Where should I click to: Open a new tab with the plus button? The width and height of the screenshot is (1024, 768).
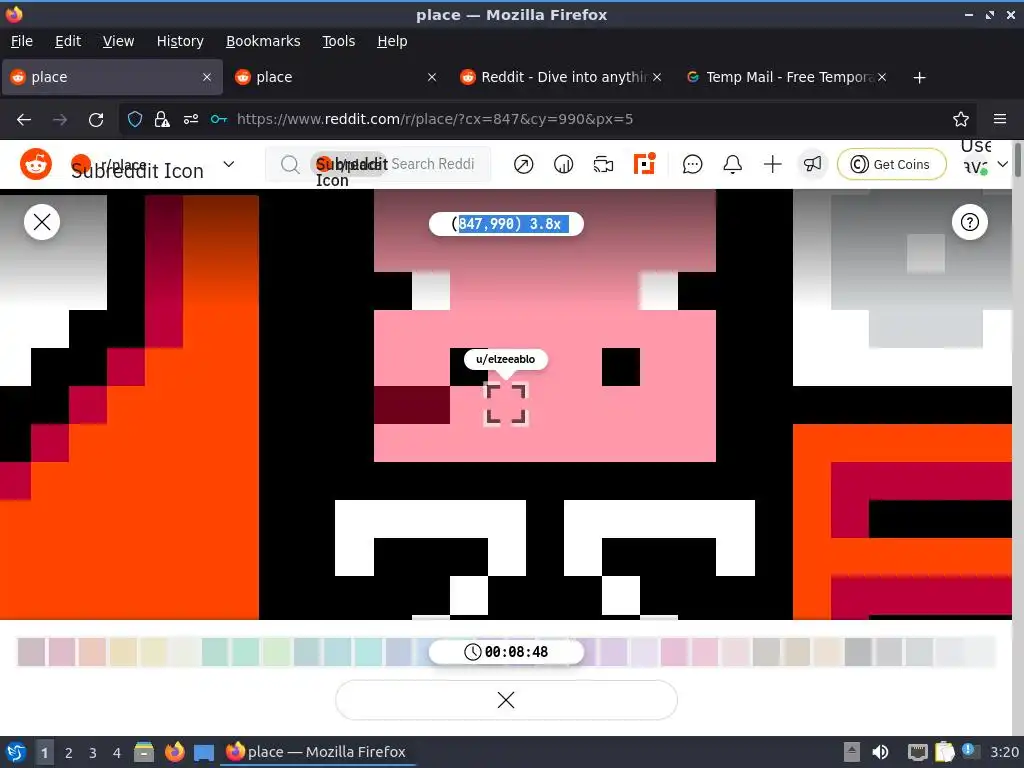coord(920,78)
